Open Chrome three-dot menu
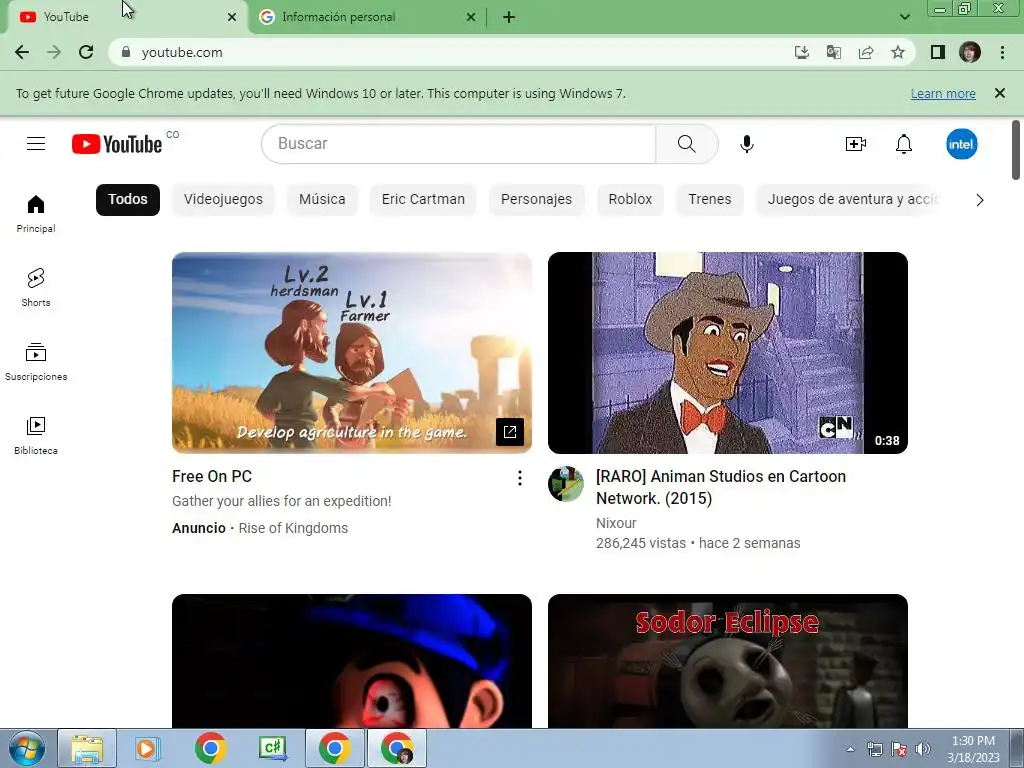The height and width of the screenshot is (768, 1024). (1002, 52)
